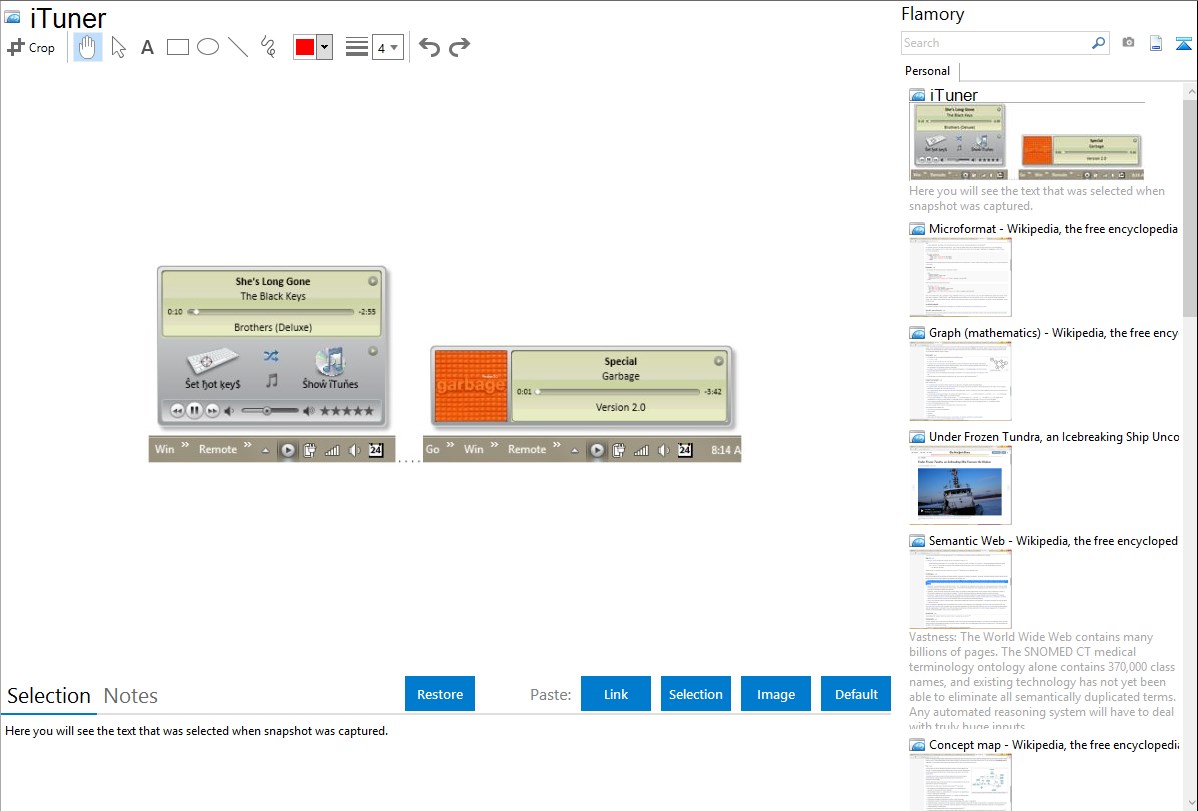Open Graph (mathematics) Wikipedia snapshot title

click(x=1053, y=333)
